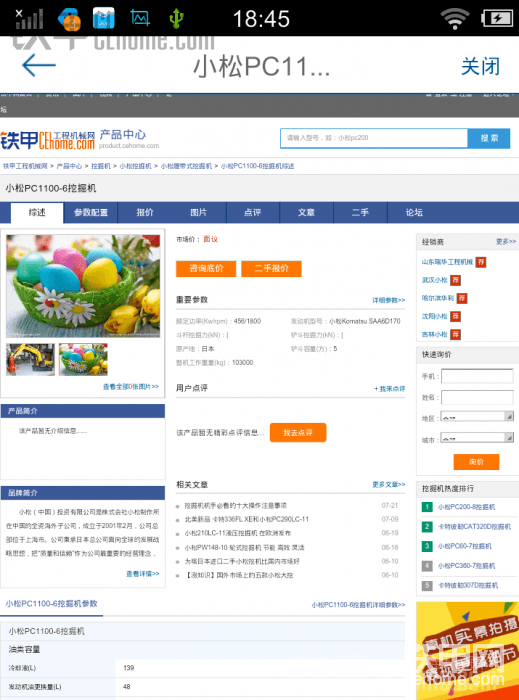Switch to the 报价 tab
Viewport: 519px width, 700px height.
[145, 212]
